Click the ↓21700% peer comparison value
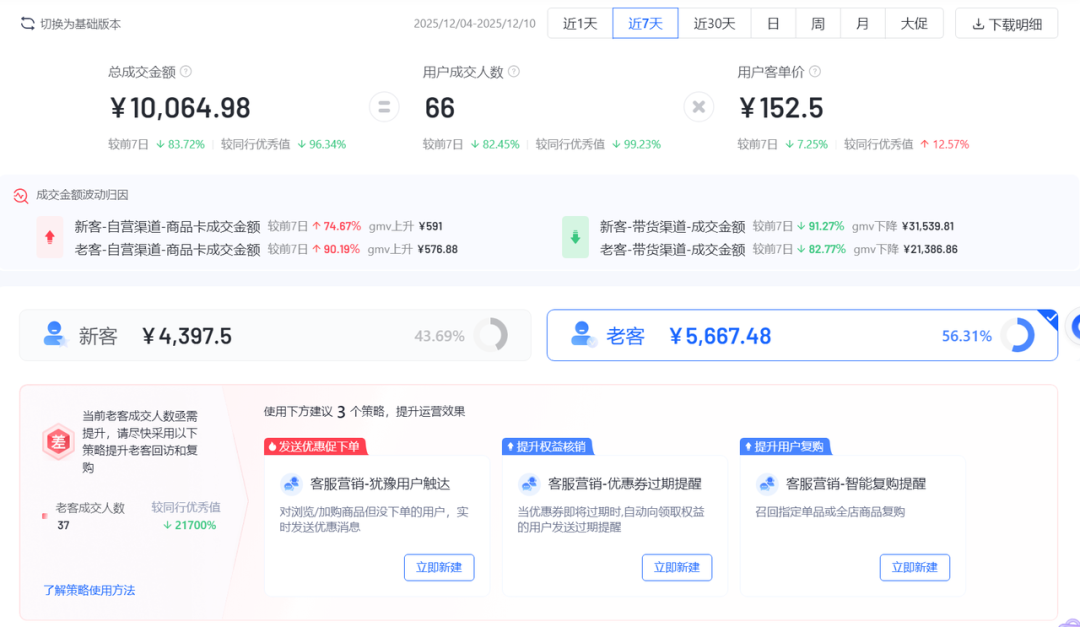The width and height of the screenshot is (1080, 627). click(189, 525)
